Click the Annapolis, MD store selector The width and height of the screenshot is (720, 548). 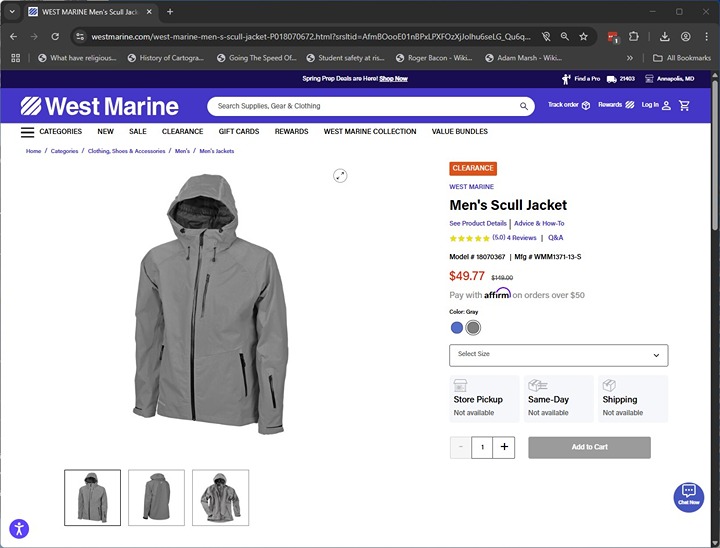[670, 79]
